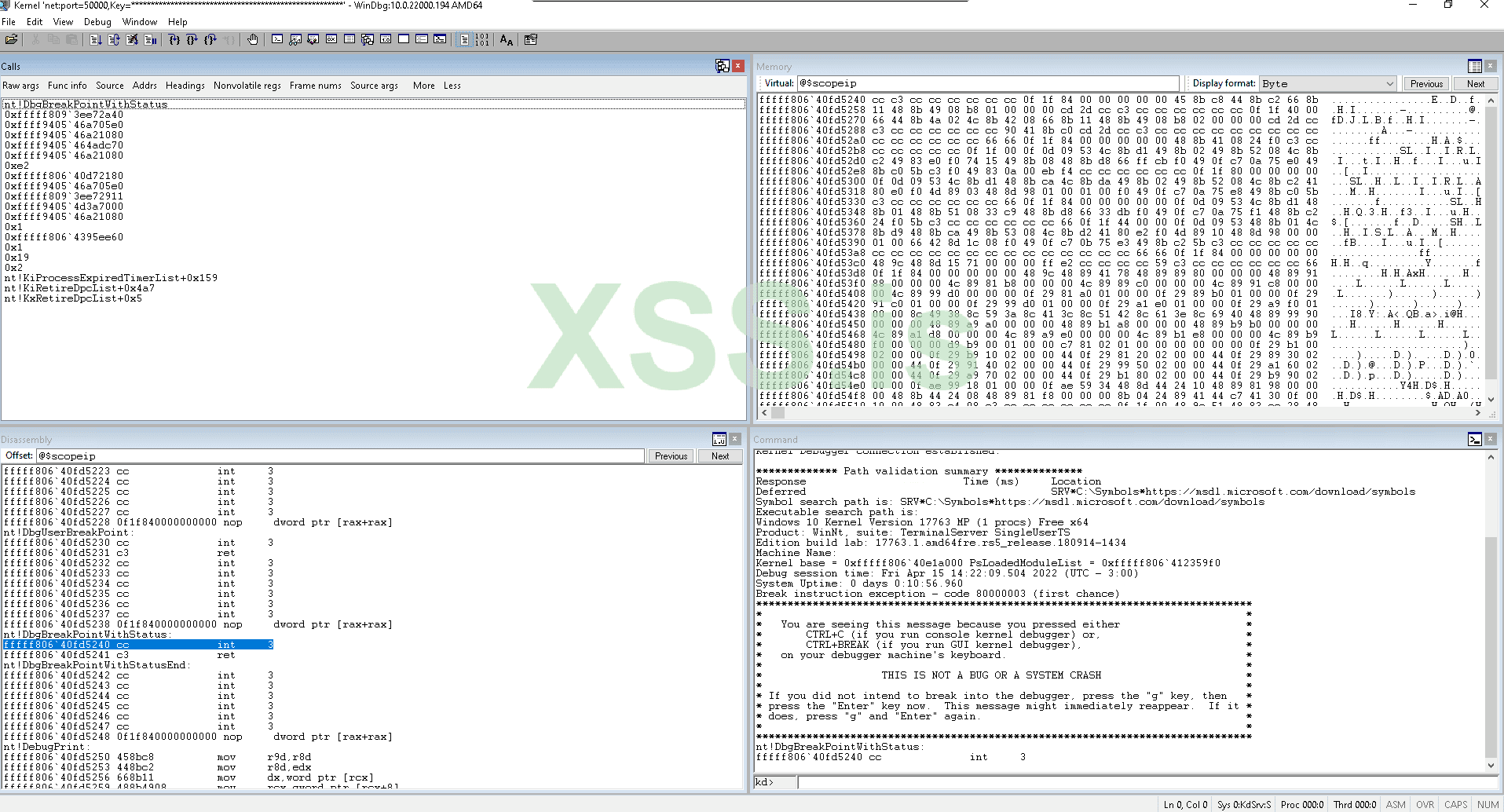Focus the Disassembly Offset field
The height and width of the screenshot is (812, 1504).
(x=341, y=455)
